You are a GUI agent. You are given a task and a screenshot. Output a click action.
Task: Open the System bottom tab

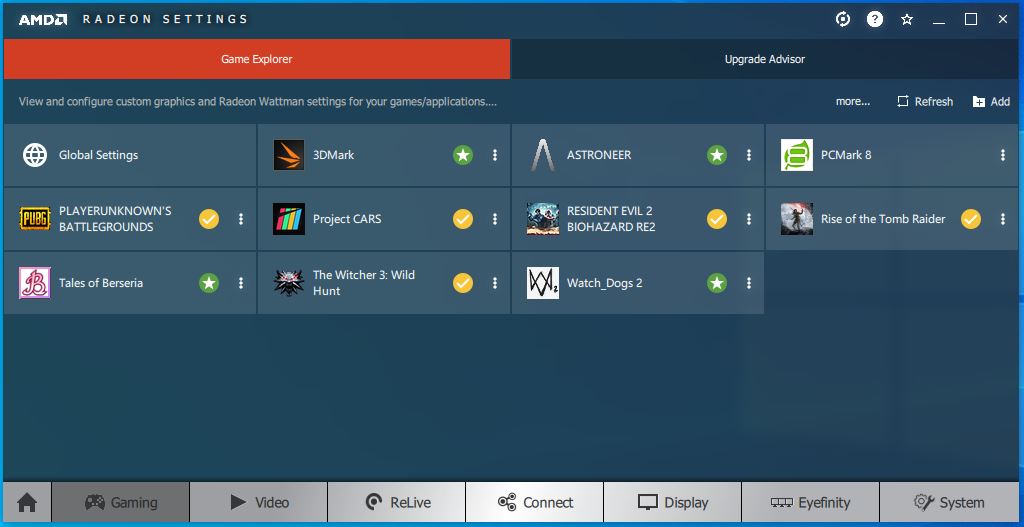(949, 502)
